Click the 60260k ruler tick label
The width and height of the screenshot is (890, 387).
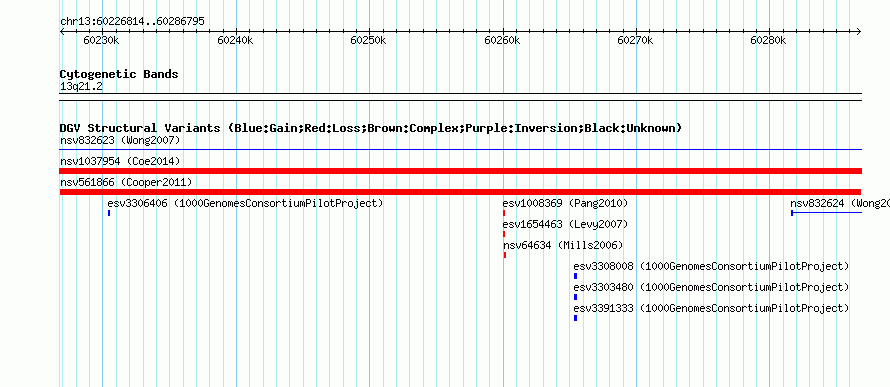[x=502, y=40]
